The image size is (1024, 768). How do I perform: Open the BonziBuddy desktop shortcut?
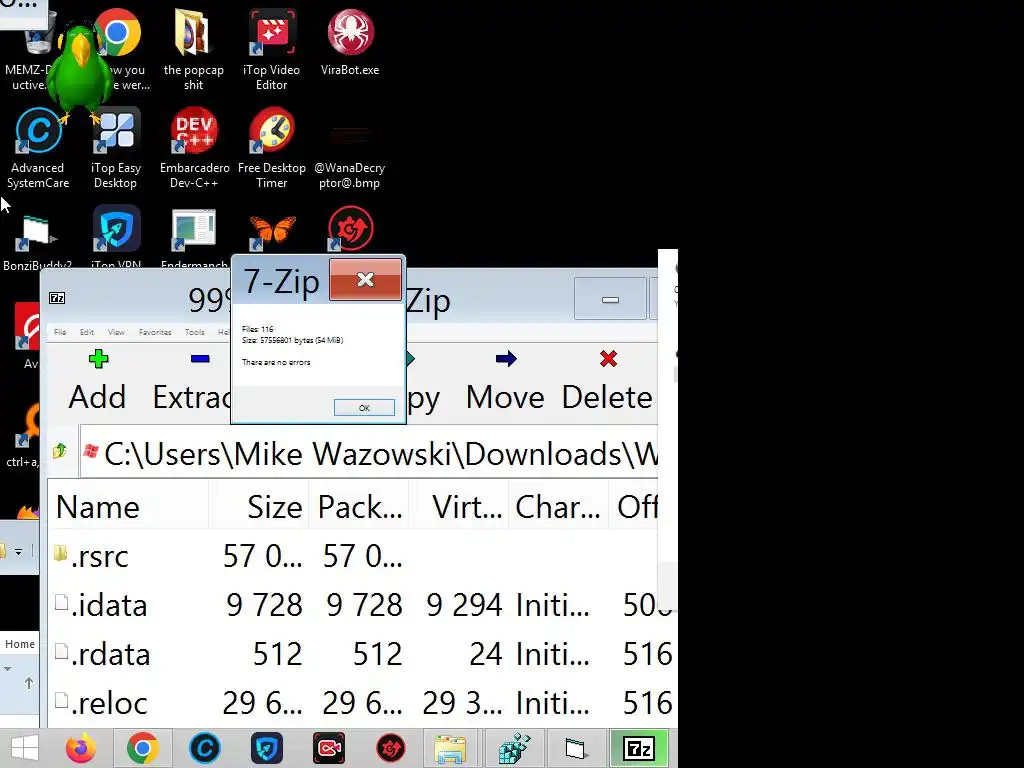point(37,236)
